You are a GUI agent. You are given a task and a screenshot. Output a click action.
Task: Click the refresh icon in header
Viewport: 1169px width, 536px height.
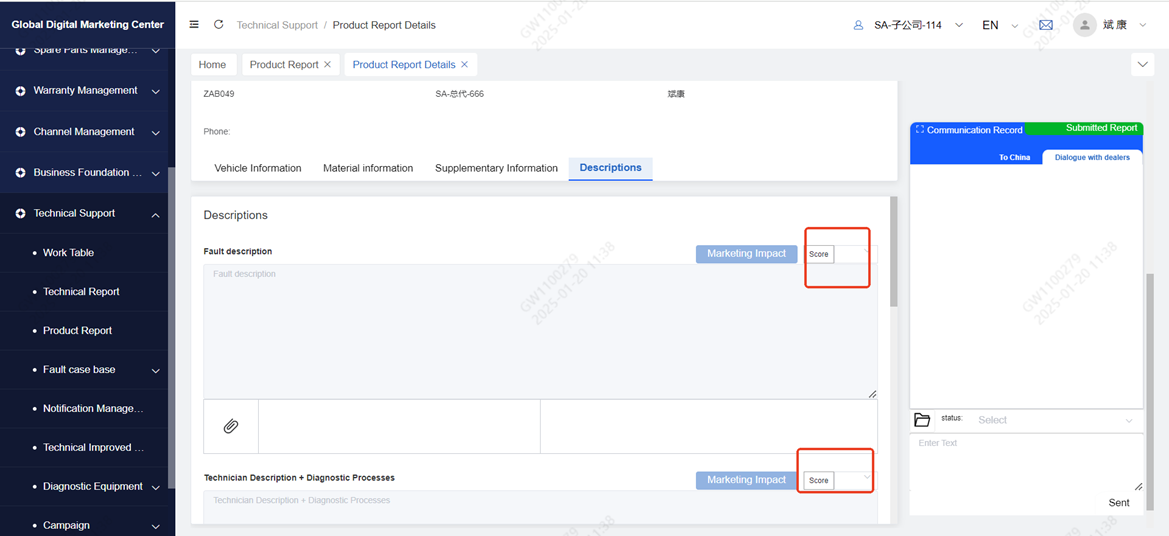tap(218, 25)
